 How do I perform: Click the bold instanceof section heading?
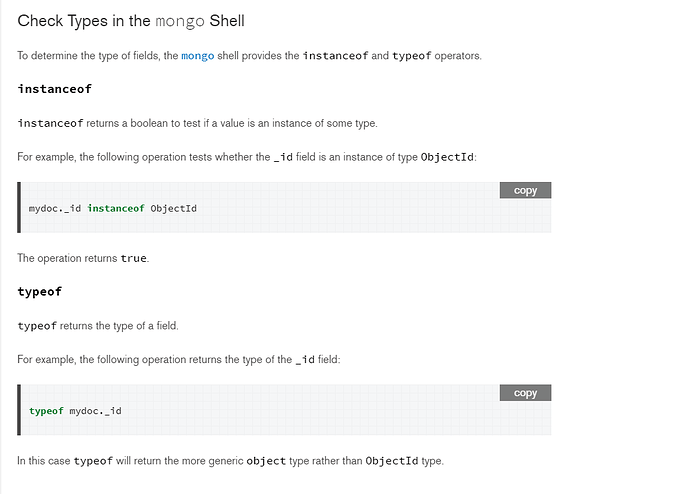[x=54, y=89]
